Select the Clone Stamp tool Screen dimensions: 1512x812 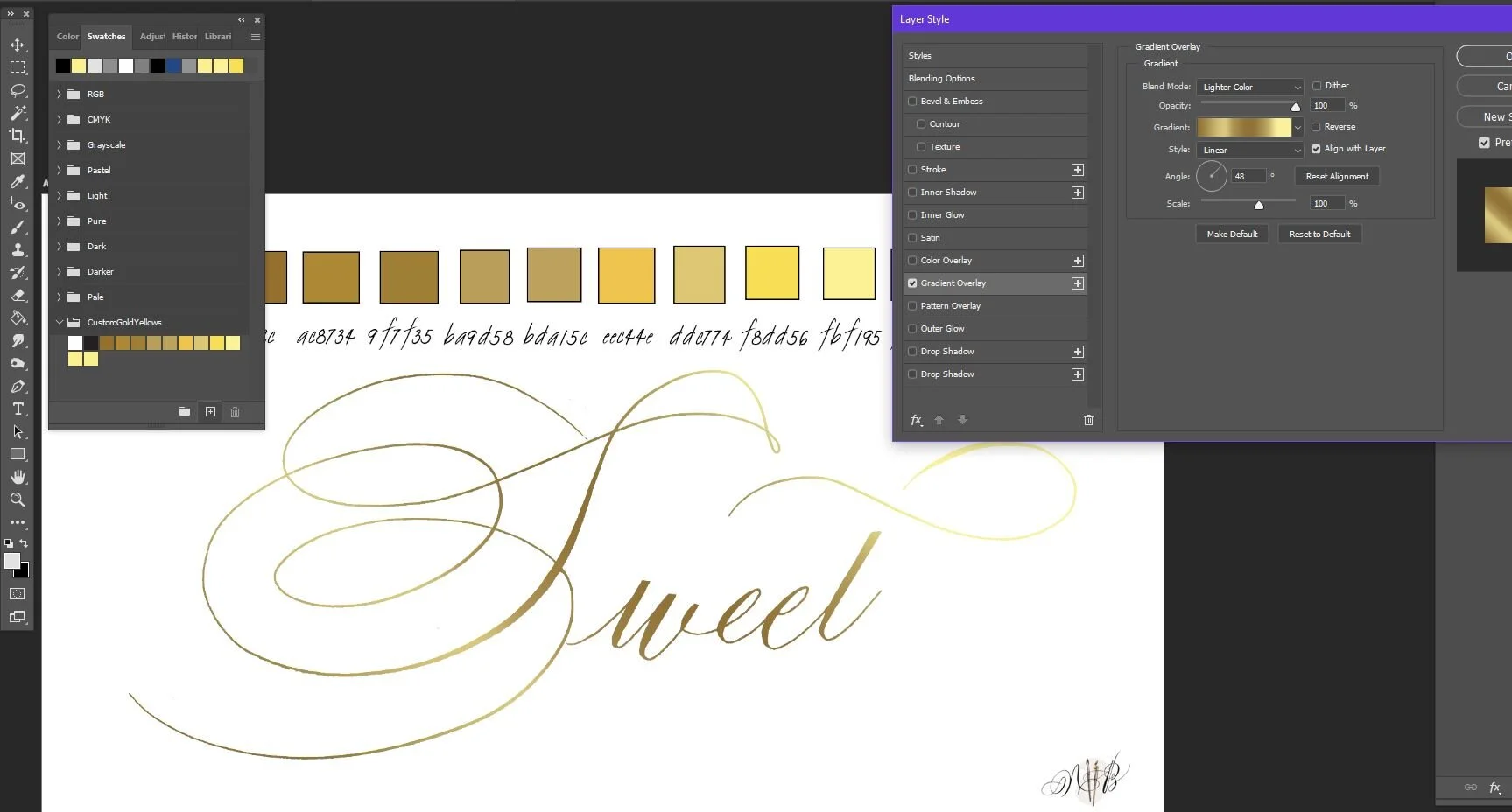click(x=18, y=249)
